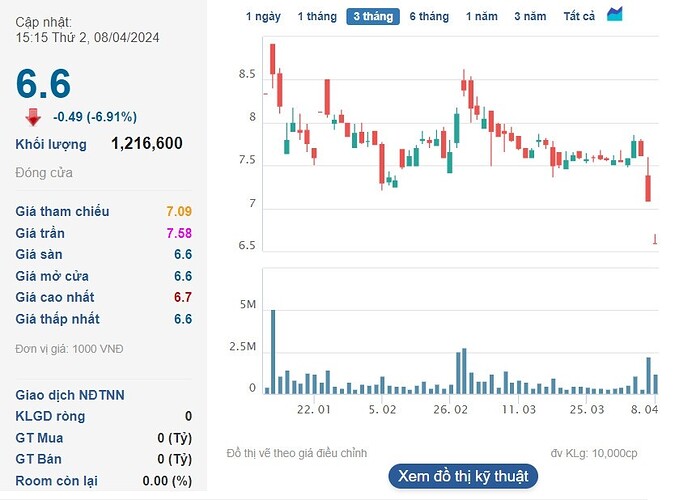Click the last red candlestick near 8.04
This screenshot has height=500, width=674.
(655, 239)
